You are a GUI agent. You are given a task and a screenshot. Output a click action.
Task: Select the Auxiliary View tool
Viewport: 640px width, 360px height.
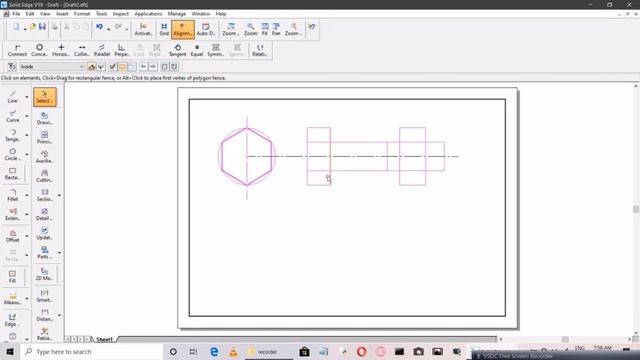click(44, 157)
